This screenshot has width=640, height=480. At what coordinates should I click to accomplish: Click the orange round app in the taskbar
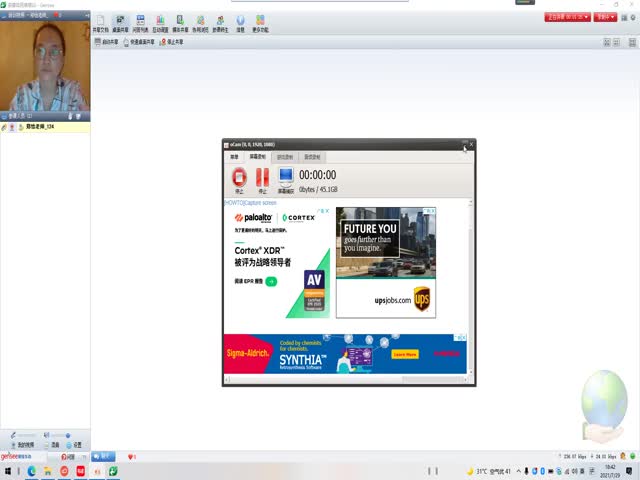(x=64, y=471)
